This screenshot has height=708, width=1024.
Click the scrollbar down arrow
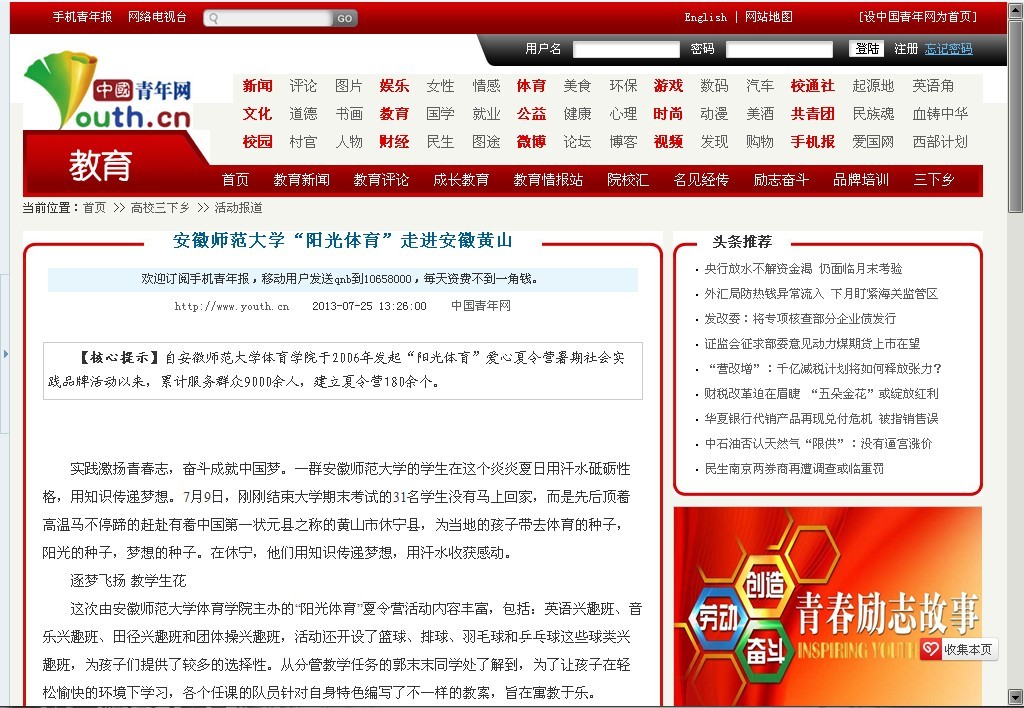1015,697
